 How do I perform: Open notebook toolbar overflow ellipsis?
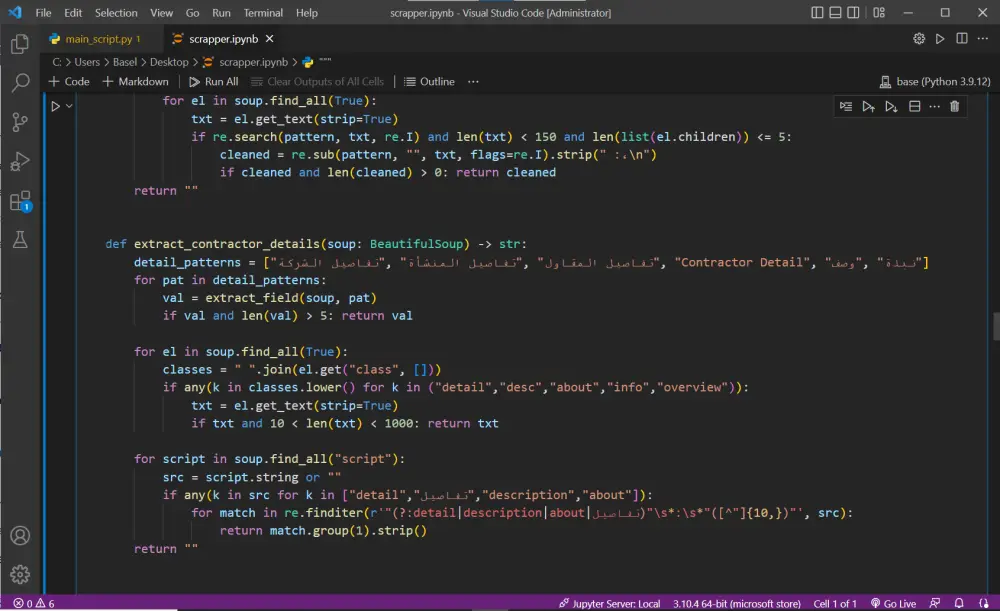point(473,82)
